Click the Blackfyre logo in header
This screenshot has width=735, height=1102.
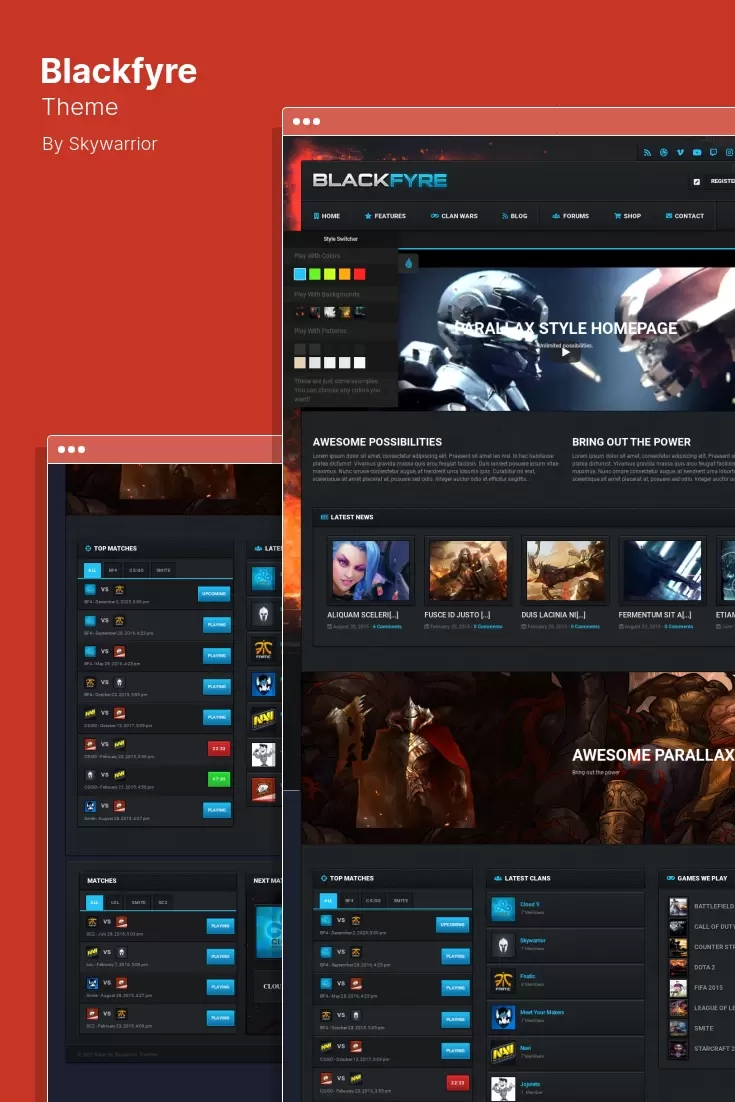[379, 180]
